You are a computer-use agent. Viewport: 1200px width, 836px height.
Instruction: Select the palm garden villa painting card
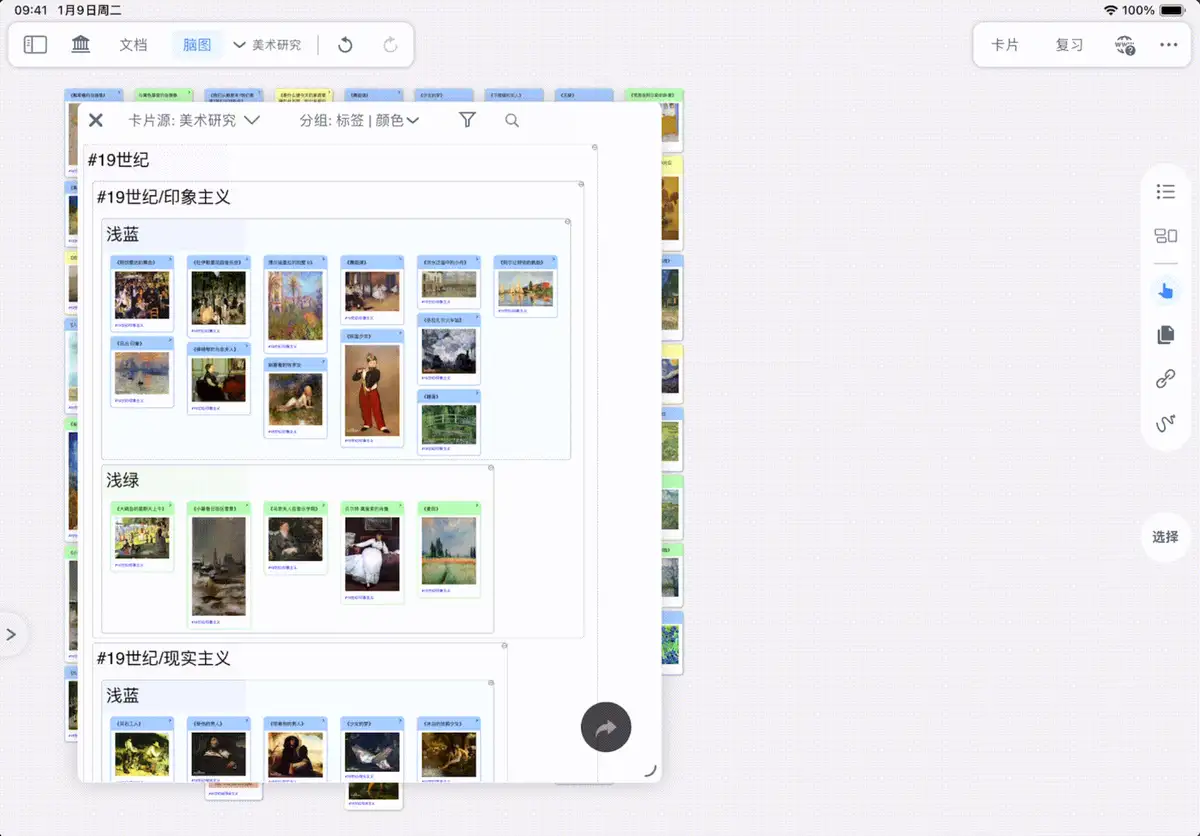(x=295, y=304)
